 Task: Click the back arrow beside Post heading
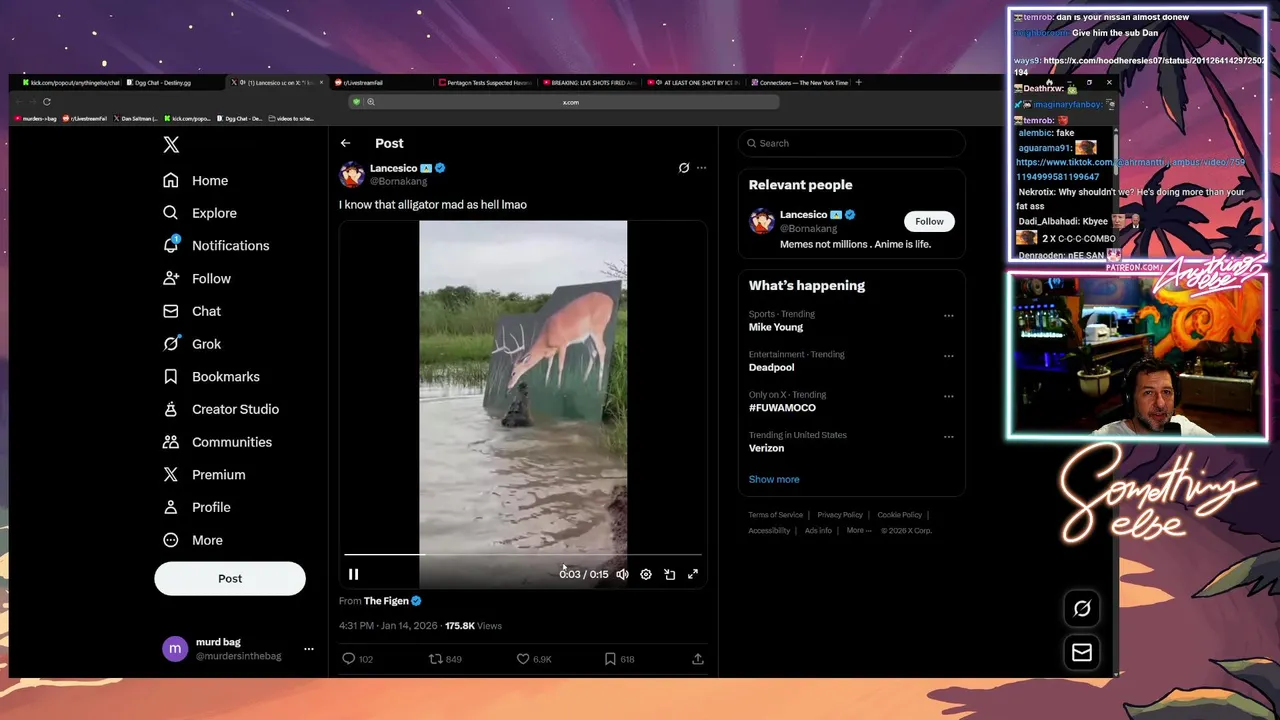[x=345, y=143]
